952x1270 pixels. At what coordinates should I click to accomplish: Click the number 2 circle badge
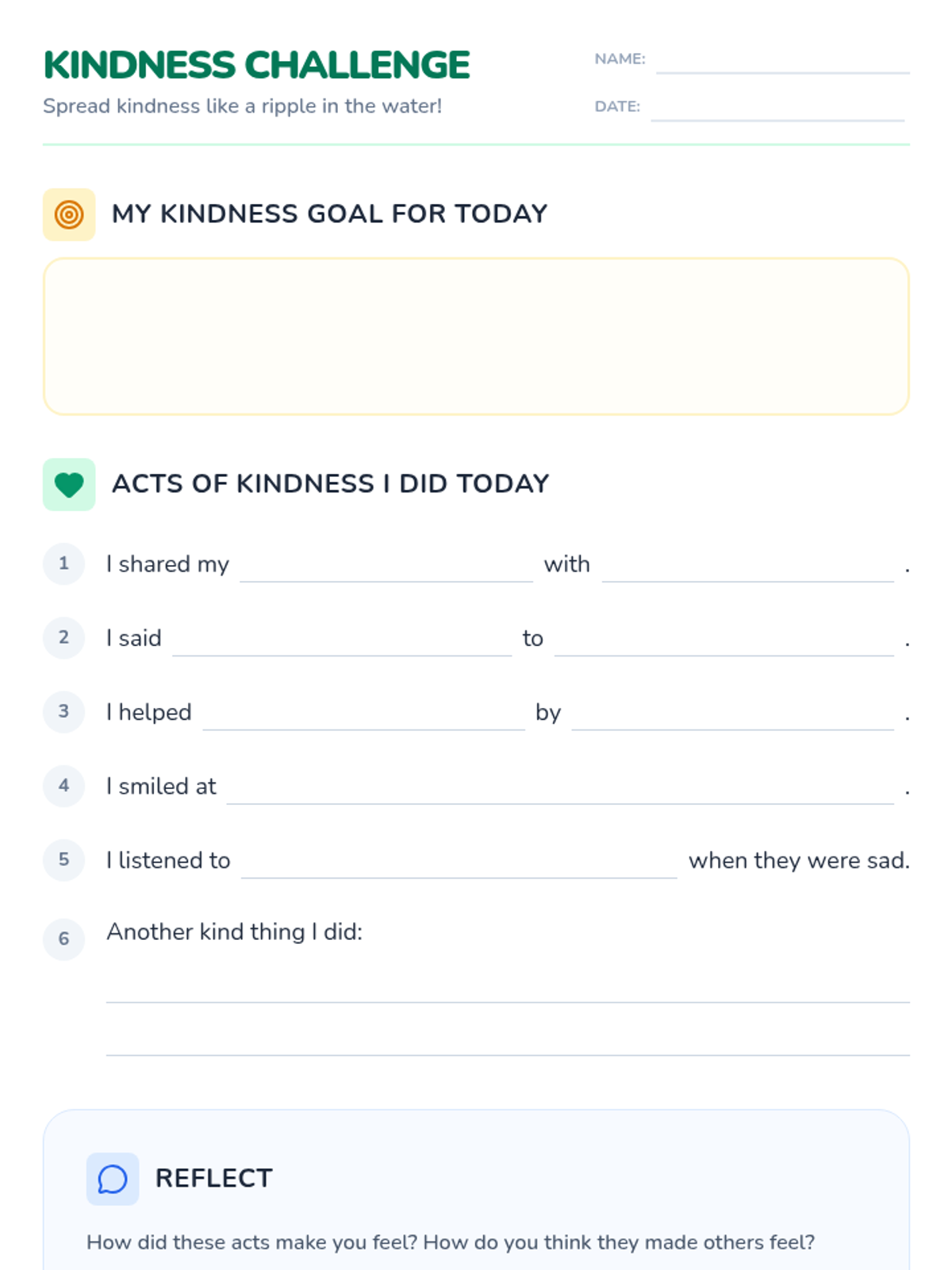coord(63,637)
